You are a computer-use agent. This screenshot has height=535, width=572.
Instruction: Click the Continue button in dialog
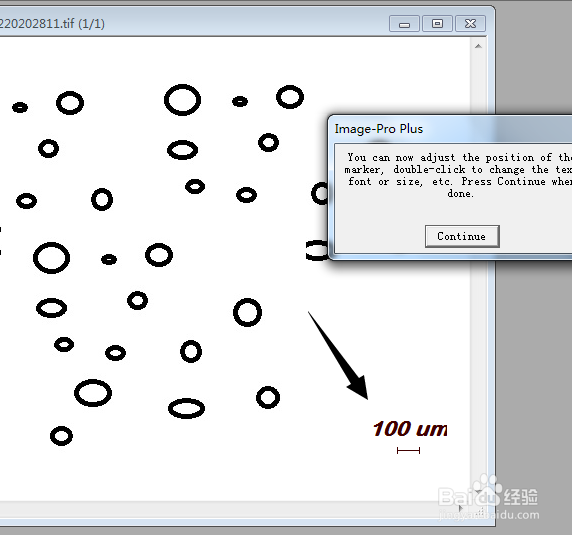[462, 236]
